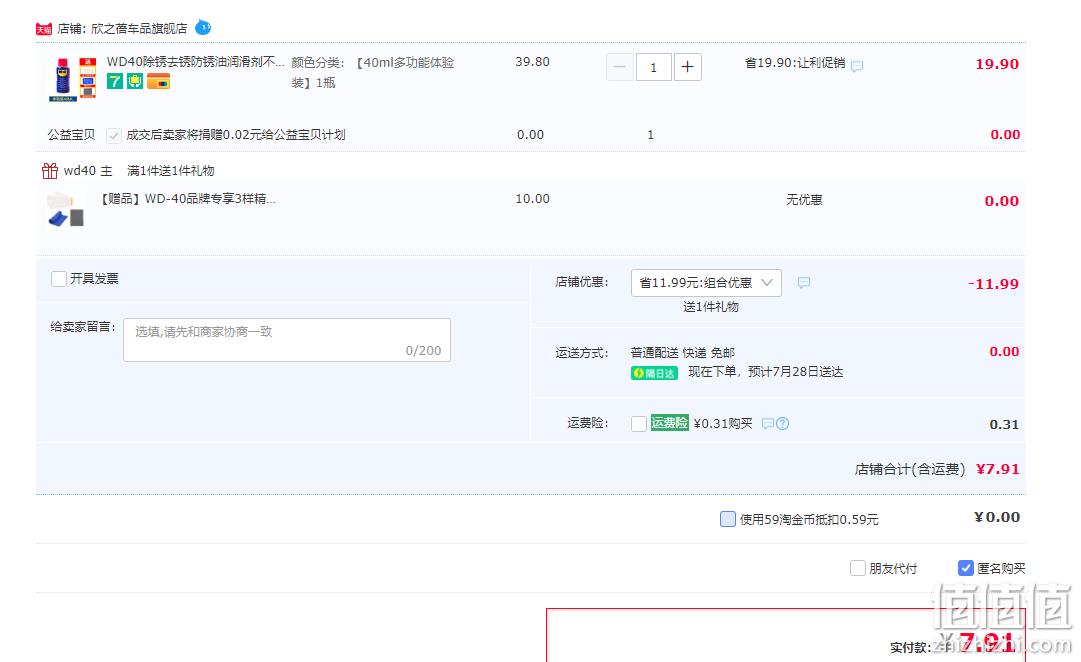Click the blue chat bubble icon next to store name
The height and width of the screenshot is (662, 1081).
tap(203, 28)
